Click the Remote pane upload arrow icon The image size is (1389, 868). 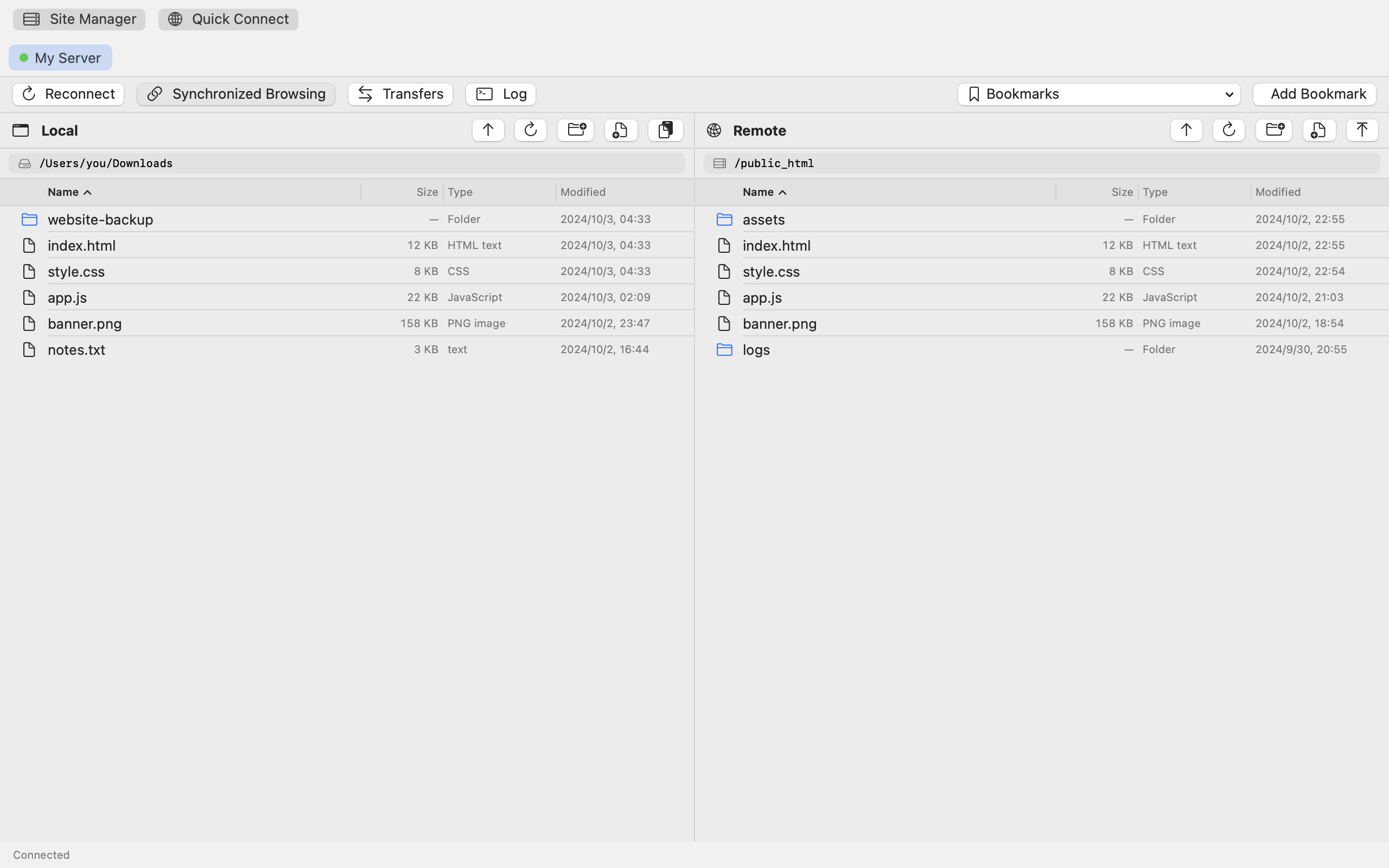pos(1362,130)
